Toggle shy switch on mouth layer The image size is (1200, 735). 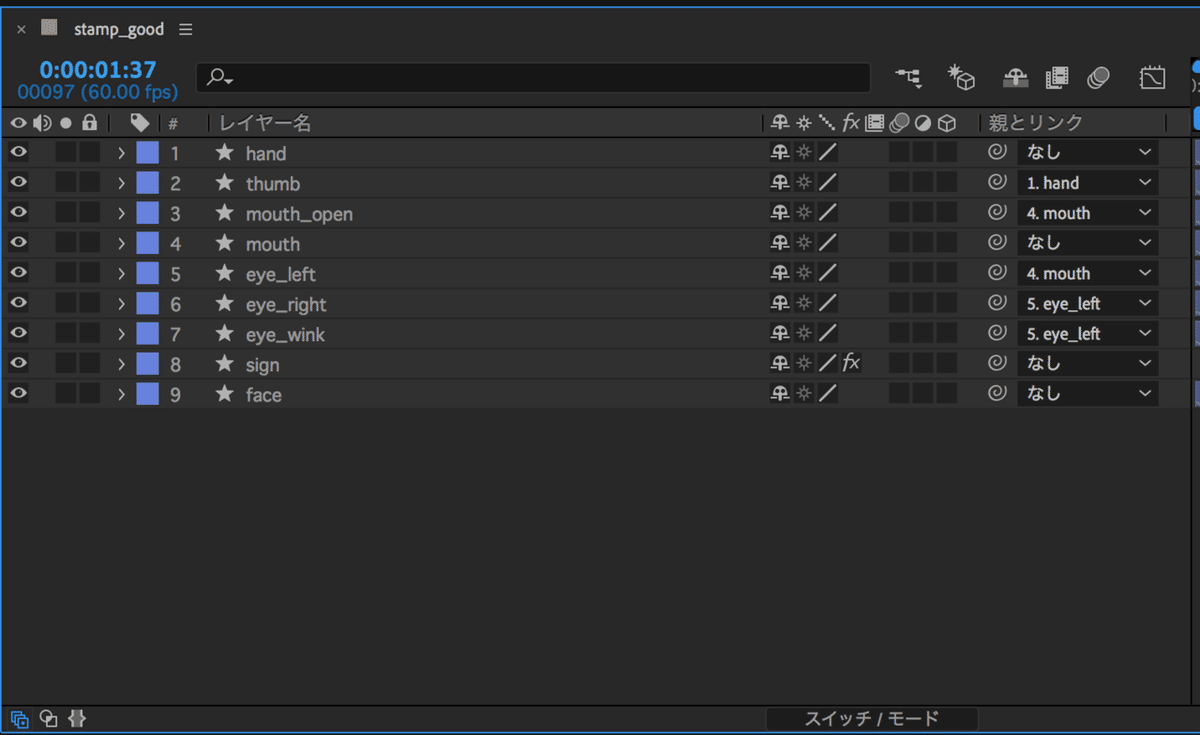tap(780, 243)
